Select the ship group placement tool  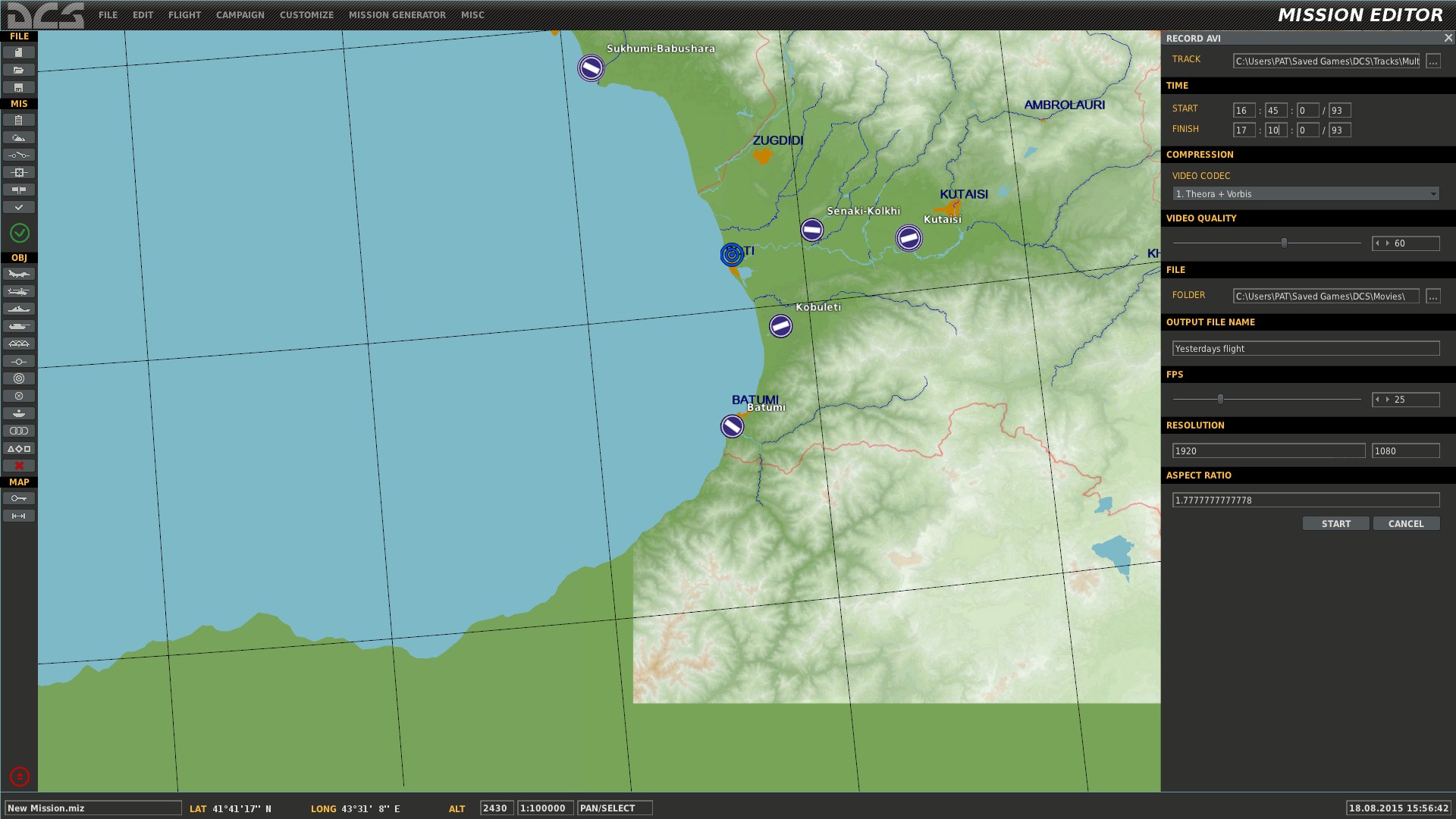click(x=19, y=309)
